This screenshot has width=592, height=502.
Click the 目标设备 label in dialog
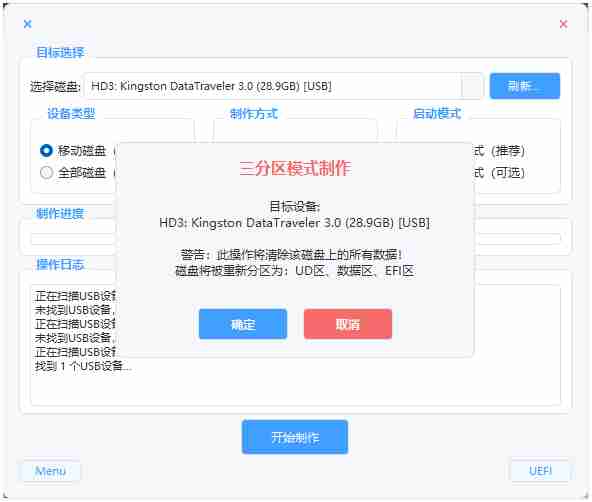[x=295, y=206]
